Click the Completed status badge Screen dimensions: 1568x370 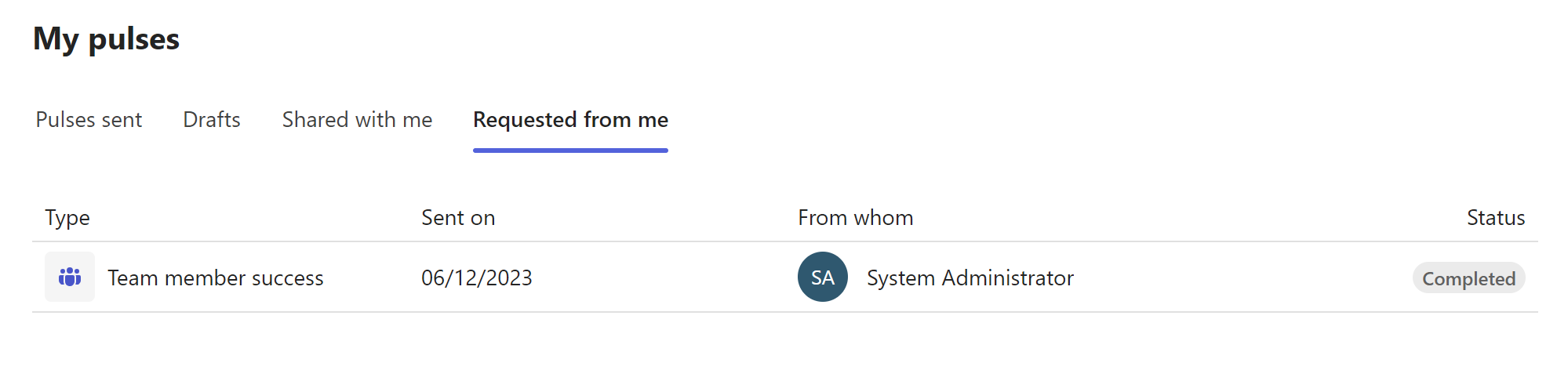[x=1468, y=278]
